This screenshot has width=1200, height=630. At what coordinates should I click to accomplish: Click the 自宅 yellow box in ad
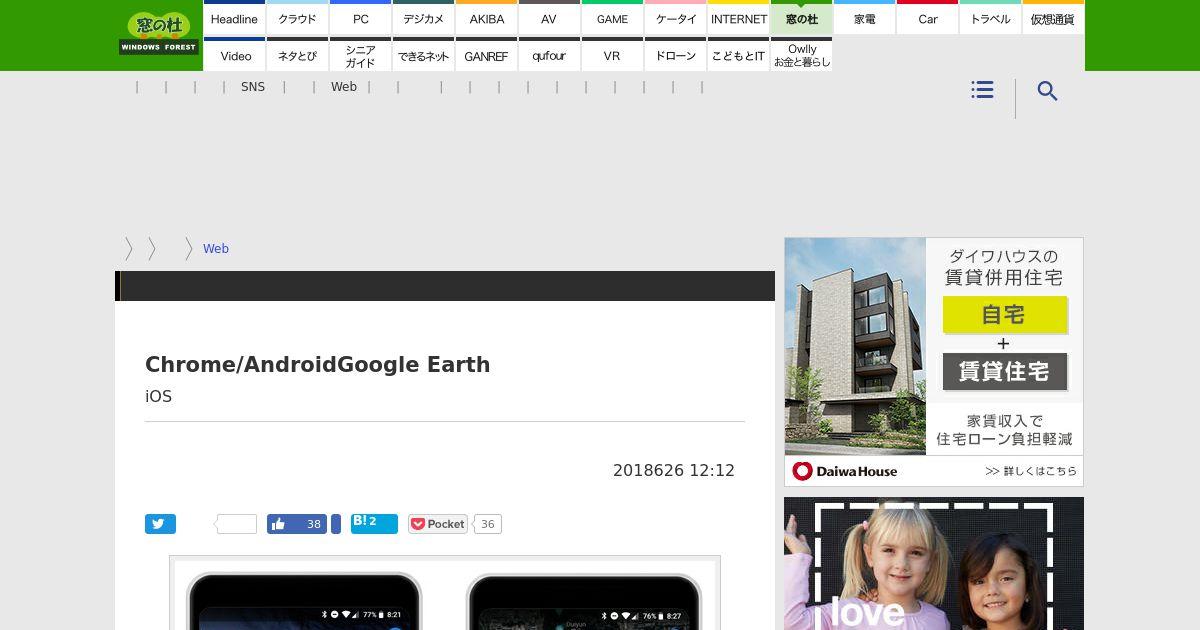[1005, 315]
